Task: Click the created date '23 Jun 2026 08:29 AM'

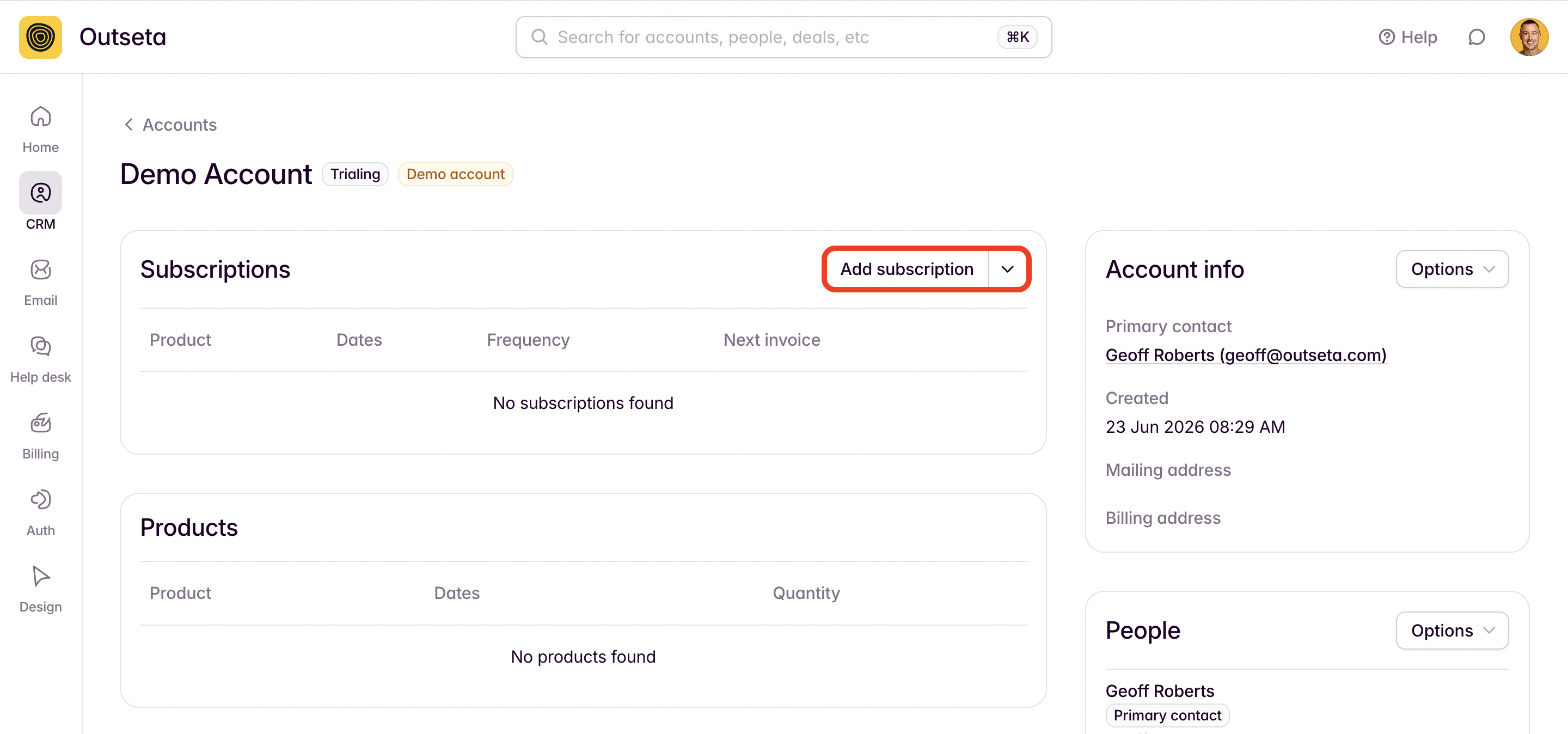Action: (x=1196, y=427)
